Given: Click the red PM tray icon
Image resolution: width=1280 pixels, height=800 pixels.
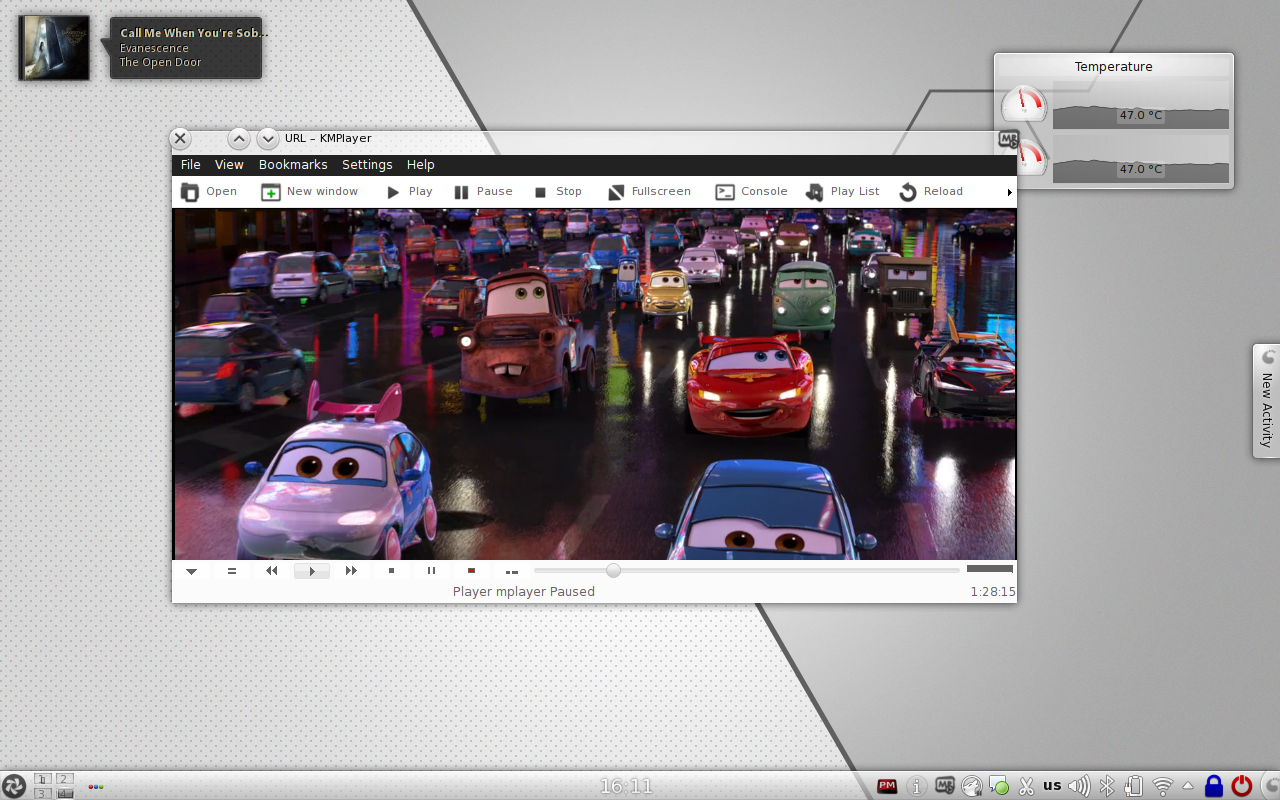Looking at the screenshot, I should coord(887,786).
